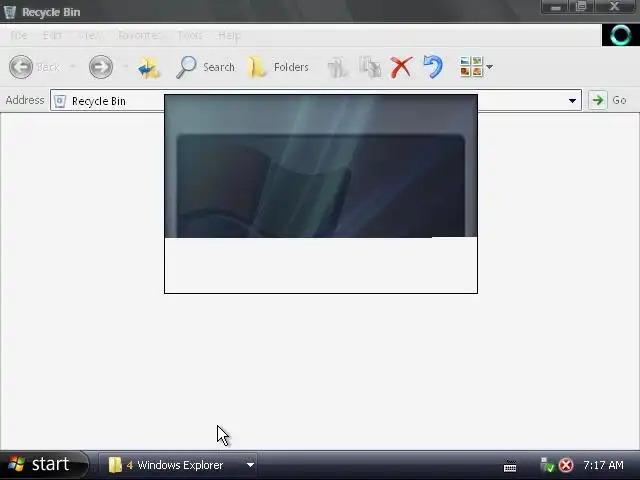
Task: Click the keyboard tray icon
Action: click(x=510, y=466)
